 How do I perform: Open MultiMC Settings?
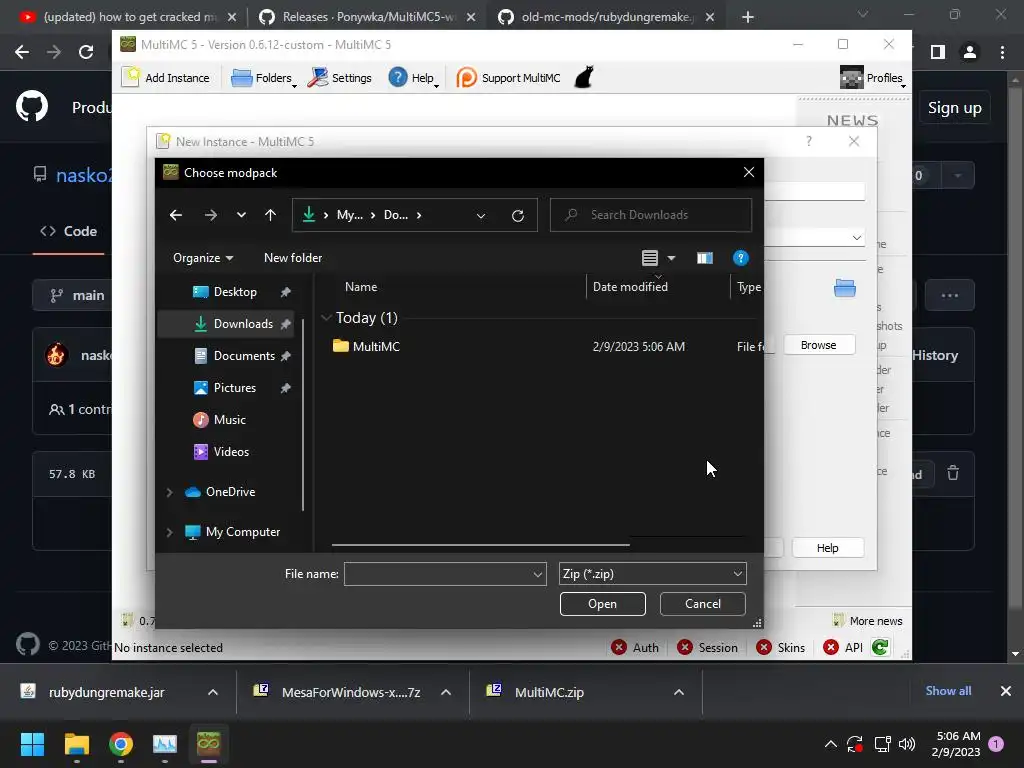point(340,78)
